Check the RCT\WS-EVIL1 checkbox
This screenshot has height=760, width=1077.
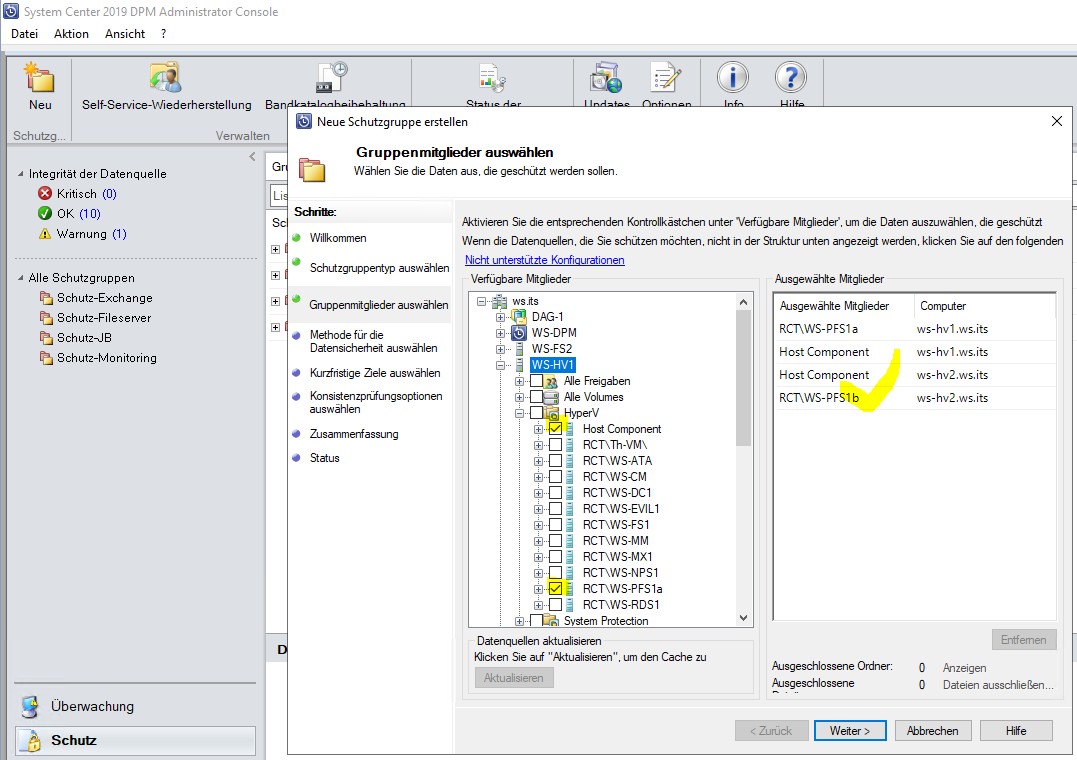click(x=556, y=508)
